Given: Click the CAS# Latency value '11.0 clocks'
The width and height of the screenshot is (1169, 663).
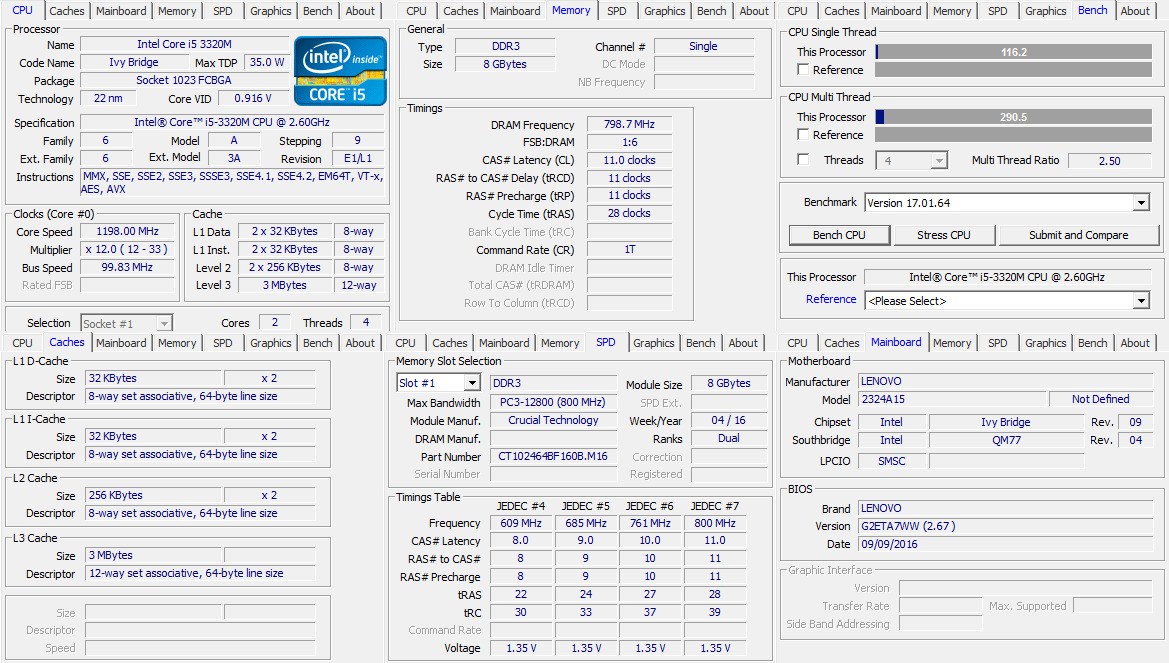Looking at the screenshot, I should click(629, 160).
